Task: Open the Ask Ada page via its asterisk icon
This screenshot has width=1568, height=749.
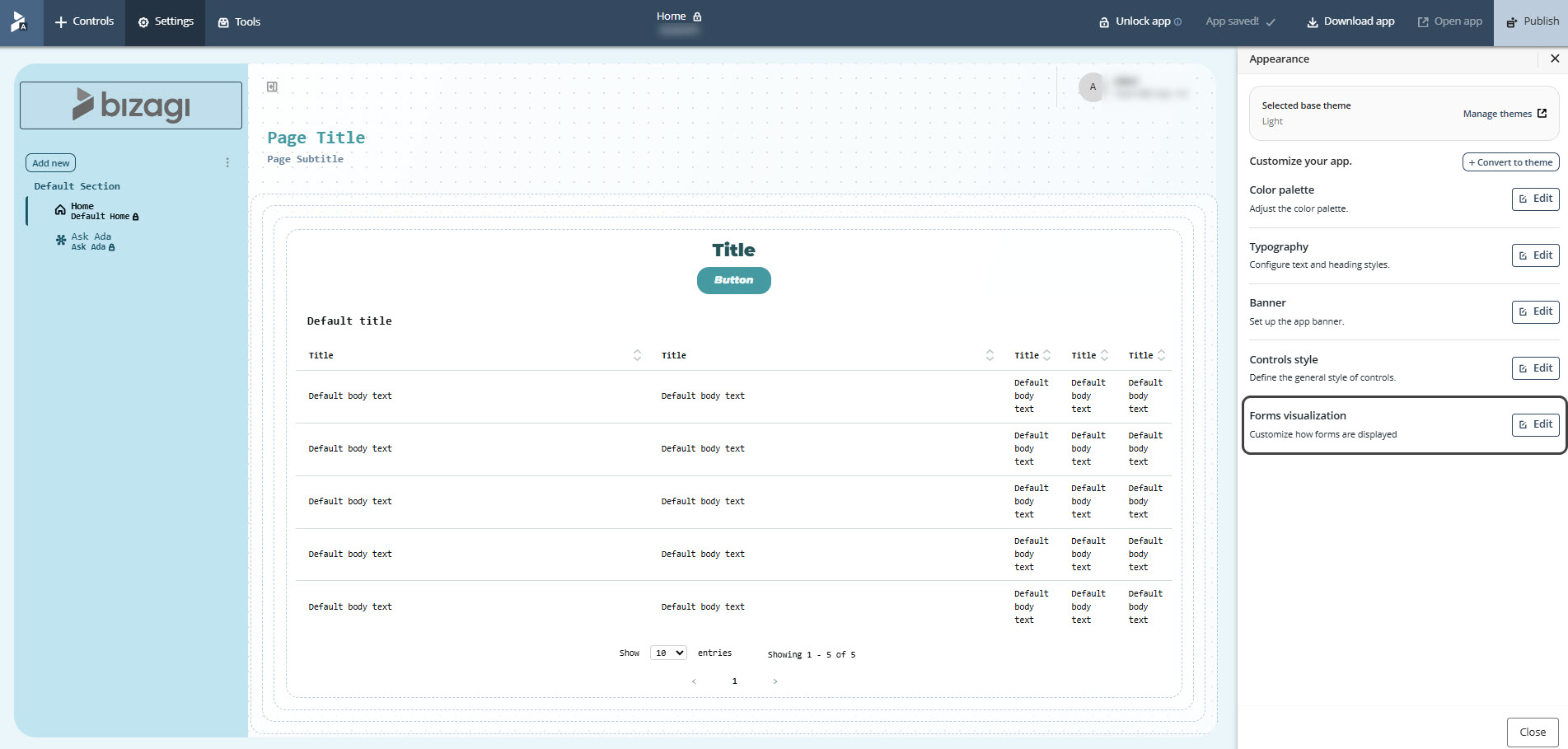Action: click(60, 240)
